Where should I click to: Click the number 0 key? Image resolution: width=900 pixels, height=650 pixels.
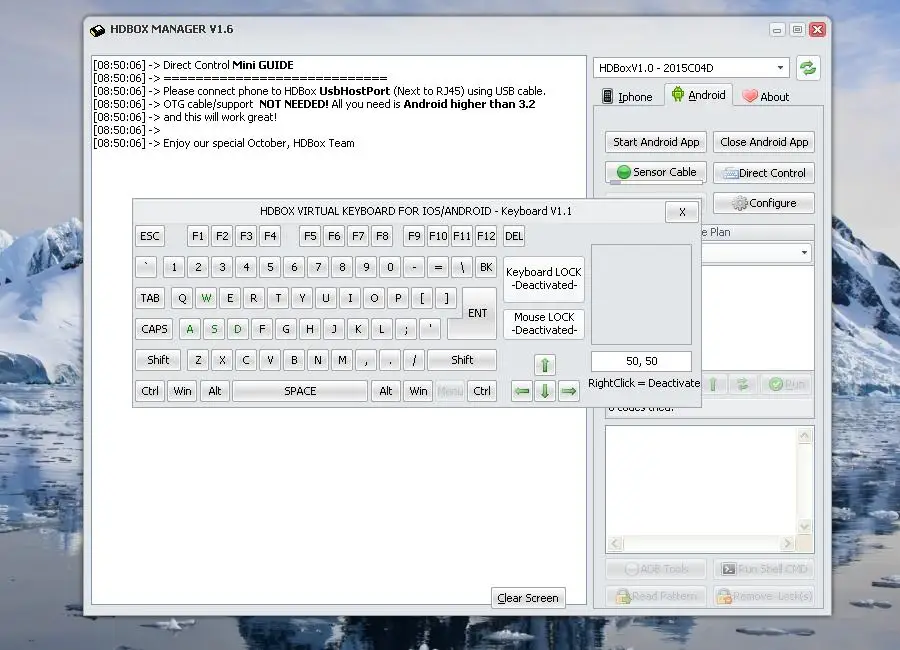click(x=390, y=267)
